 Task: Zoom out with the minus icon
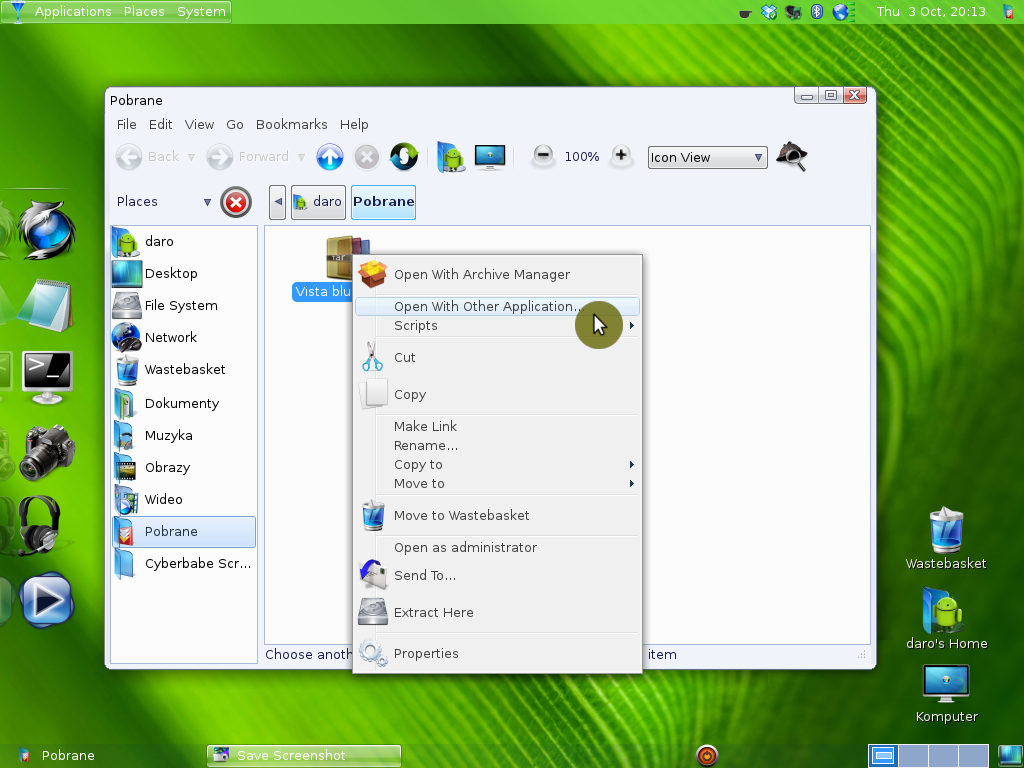(x=543, y=156)
